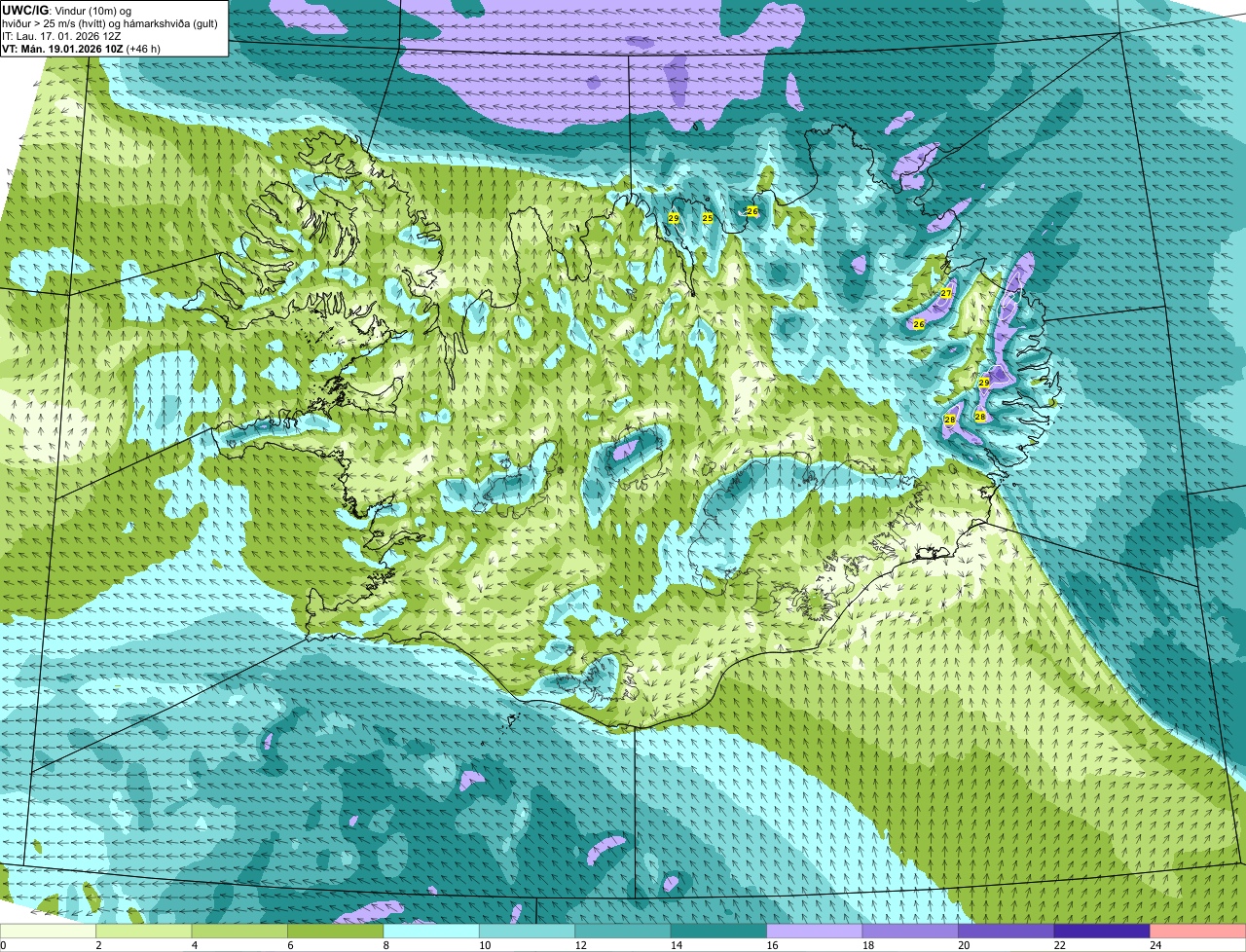Click the legend scale label '6'
1246x952 pixels.
[x=290, y=945]
